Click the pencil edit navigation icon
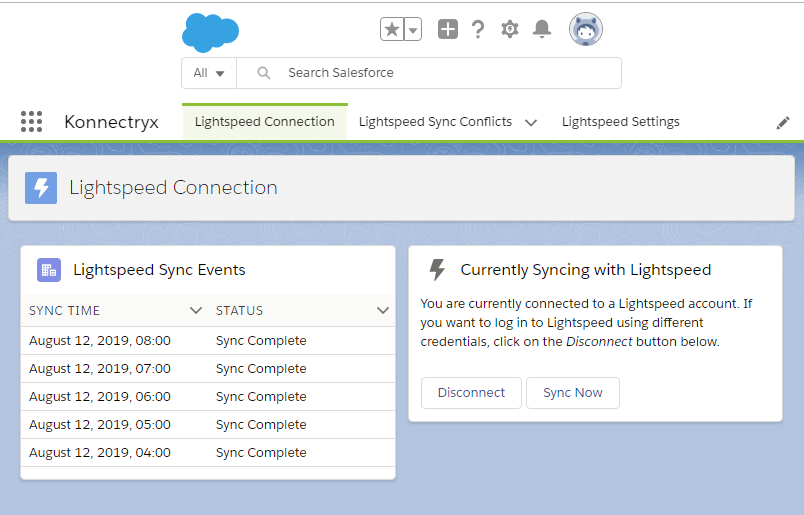The width and height of the screenshot is (804, 515). (x=783, y=122)
